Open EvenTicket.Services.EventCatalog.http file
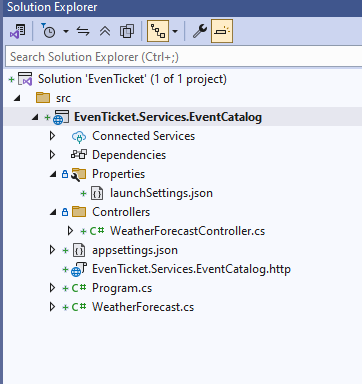Viewport: 362px width, 384px height. pos(191,269)
